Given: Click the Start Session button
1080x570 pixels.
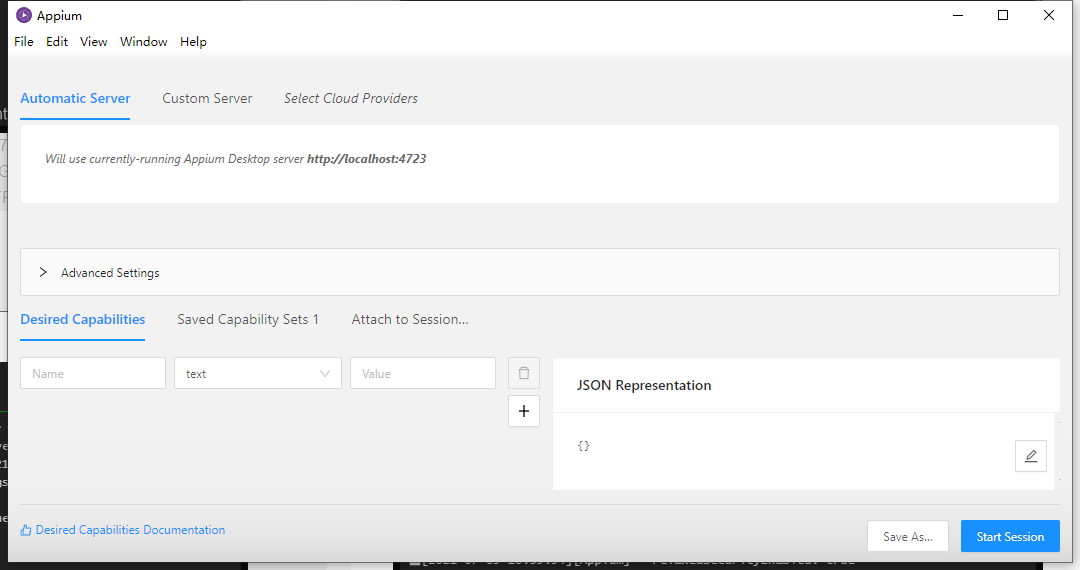Looking at the screenshot, I should tap(1010, 536).
